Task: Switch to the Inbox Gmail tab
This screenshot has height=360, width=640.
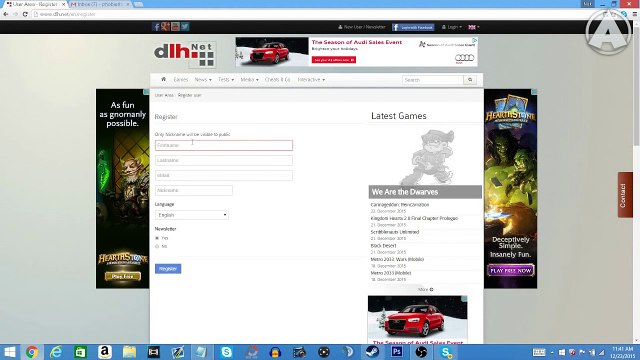Action: point(100,4)
